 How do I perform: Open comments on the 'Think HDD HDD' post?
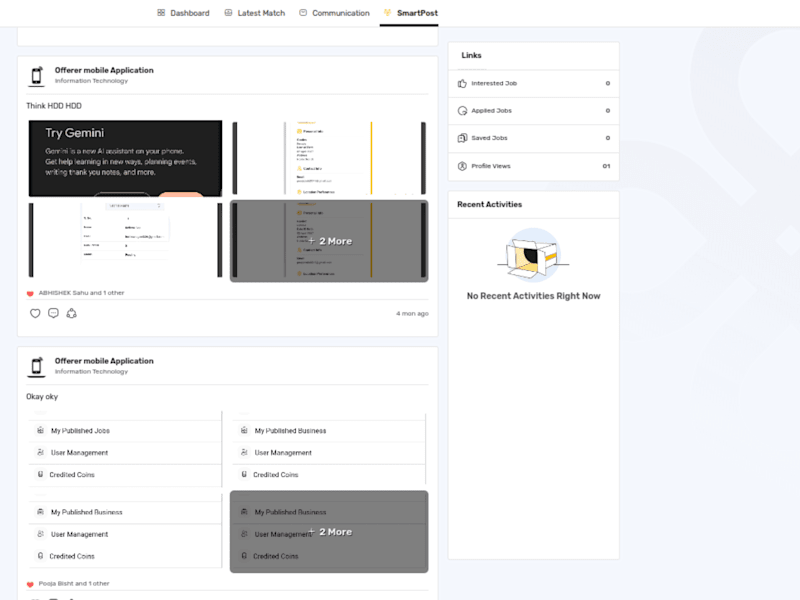[53, 313]
